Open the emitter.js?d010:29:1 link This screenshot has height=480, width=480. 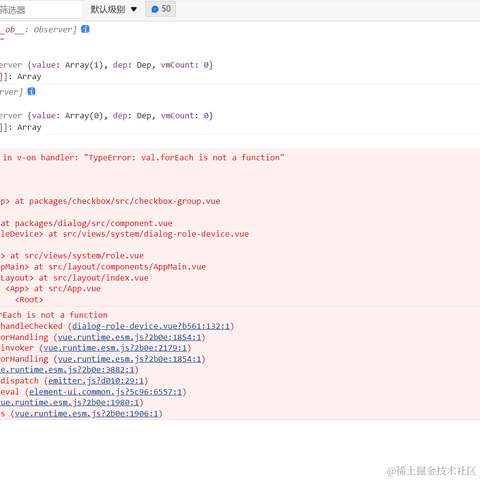pyautogui.click(x=96, y=381)
